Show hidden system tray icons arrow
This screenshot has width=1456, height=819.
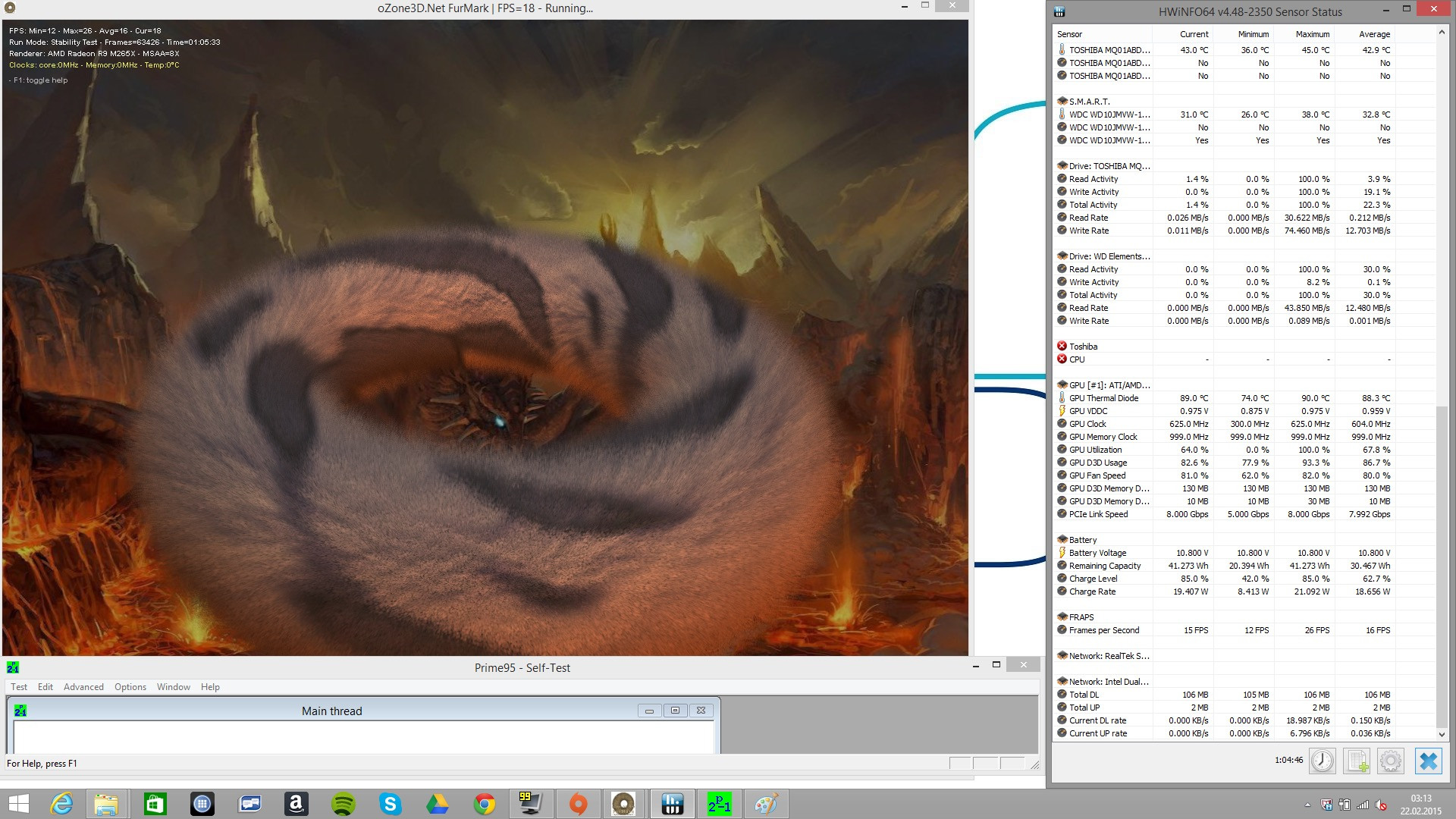click(1307, 805)
